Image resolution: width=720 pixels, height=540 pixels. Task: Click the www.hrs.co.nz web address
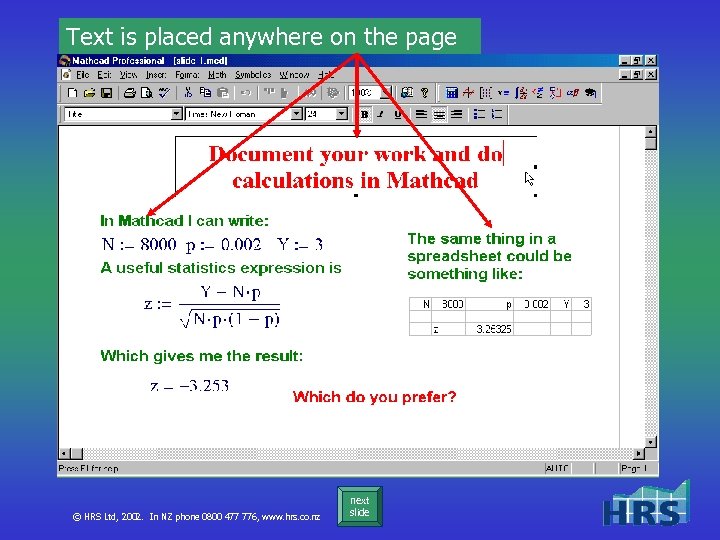[x=291, y=517]
